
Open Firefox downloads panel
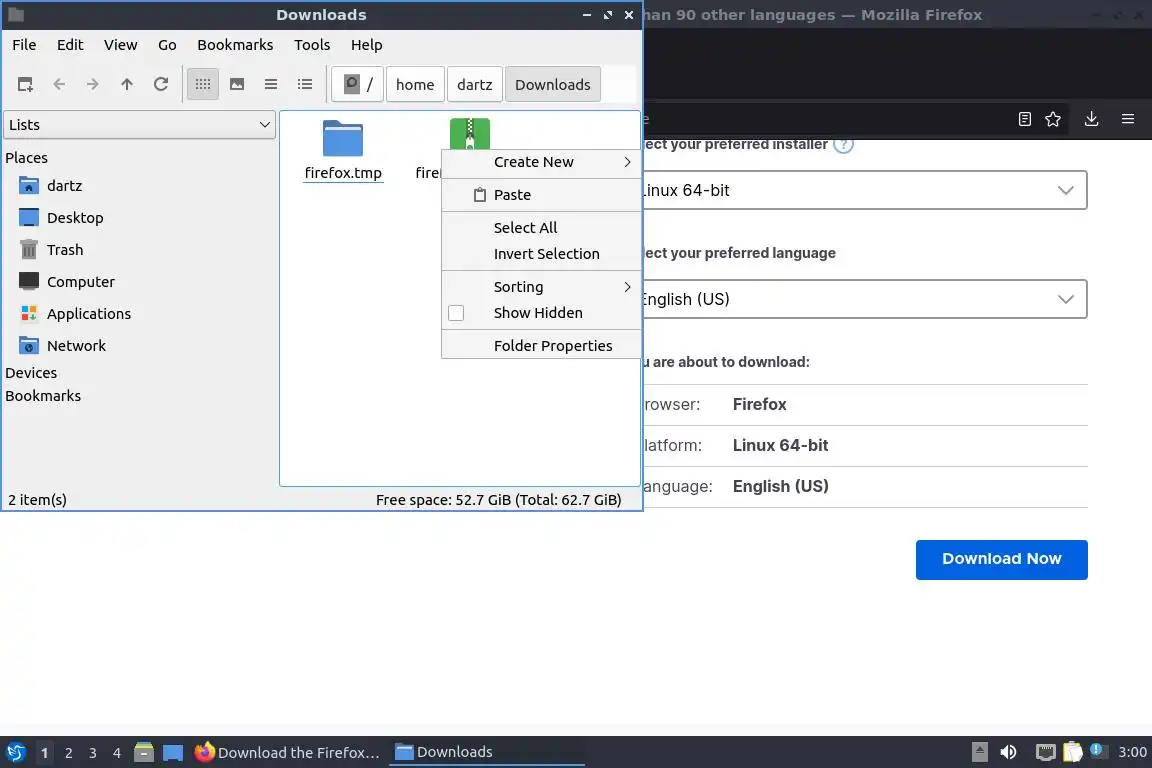pos(1091,119)
